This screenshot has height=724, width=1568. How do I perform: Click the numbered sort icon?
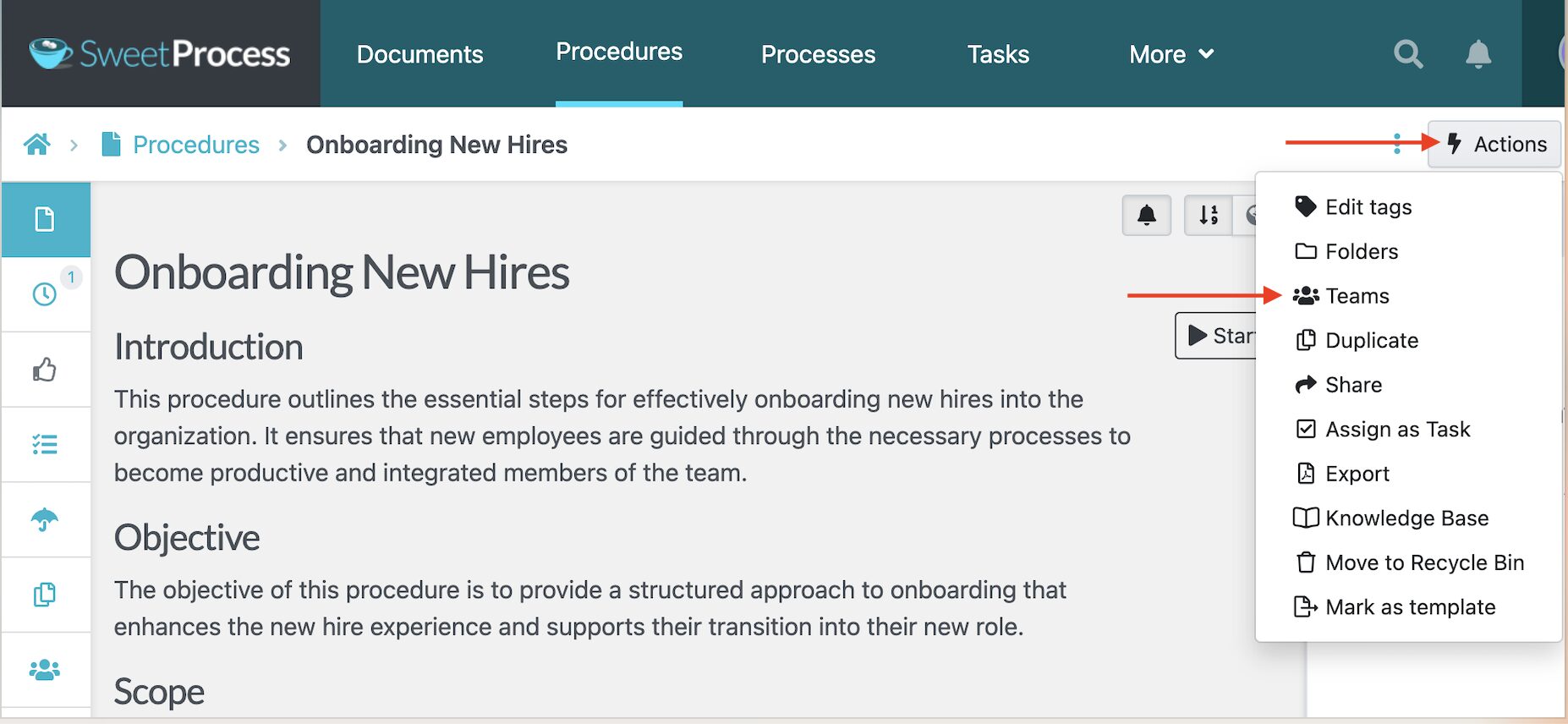click(x=1207, y=216)
